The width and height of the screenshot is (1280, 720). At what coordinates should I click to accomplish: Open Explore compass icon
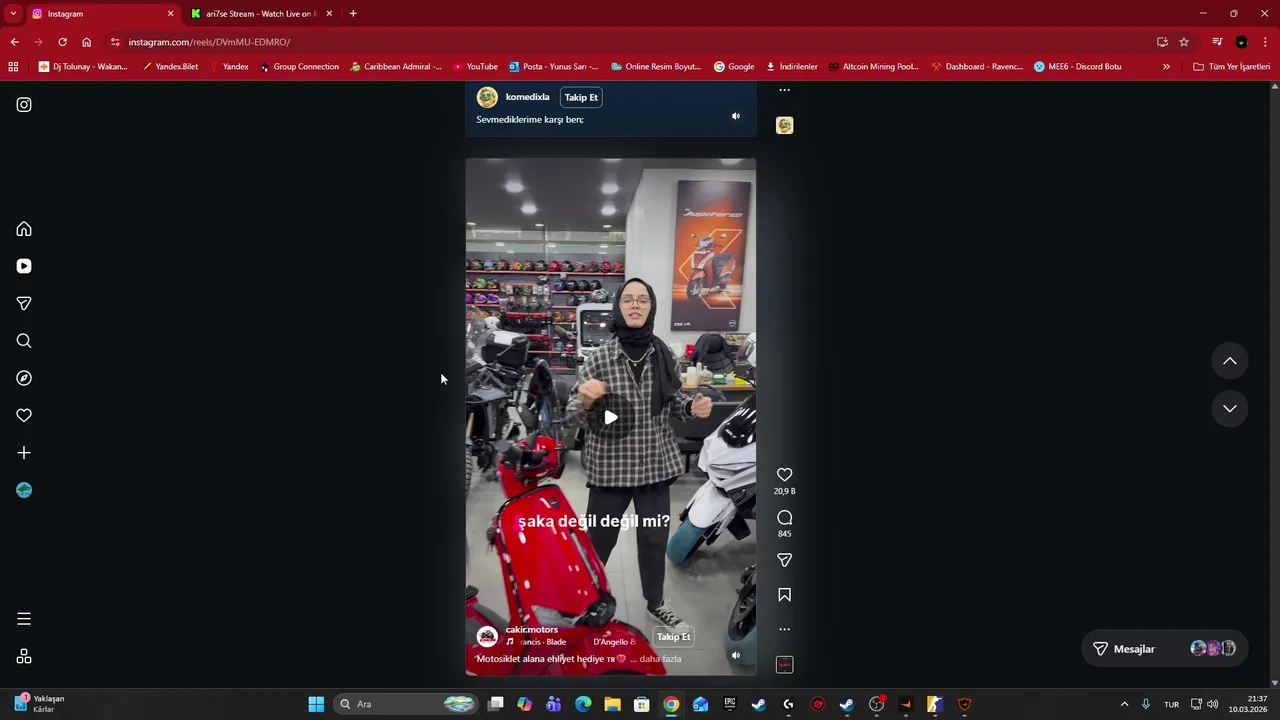click(24, 378)
